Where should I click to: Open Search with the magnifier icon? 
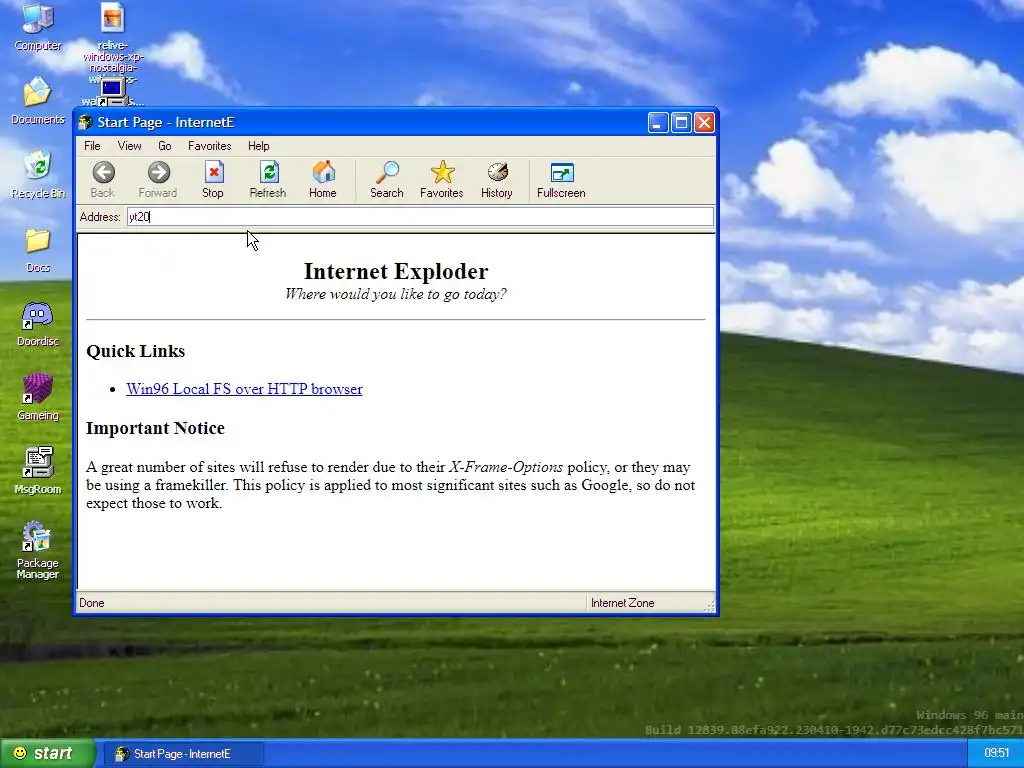coord(387,180)
